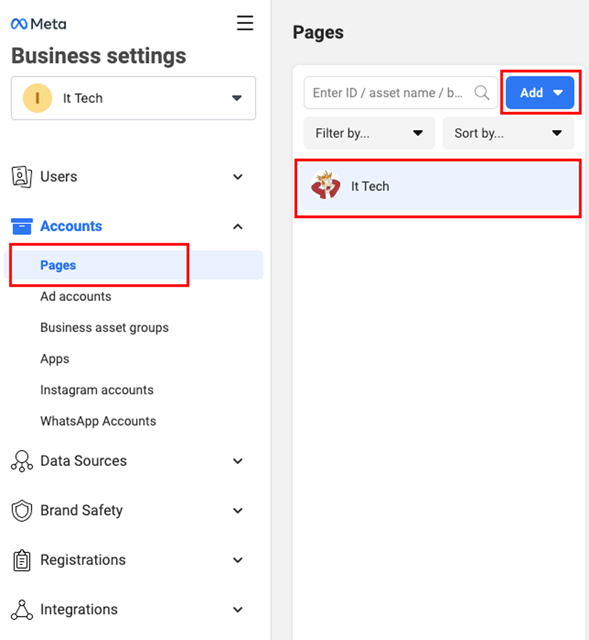Click the blue Add button
This screenshot has width=589, height=640.
pos(540,92)
